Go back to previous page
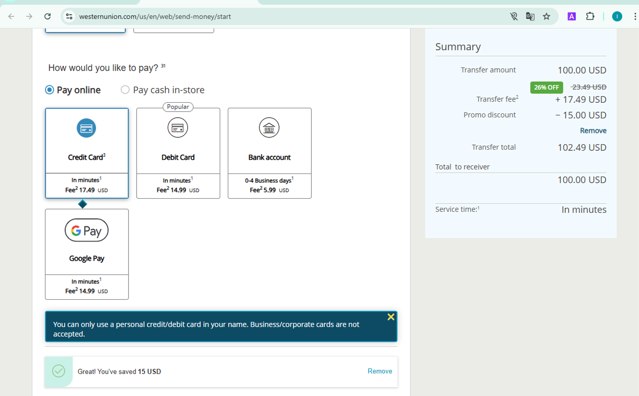639x396 pixels. click(11, 16)
